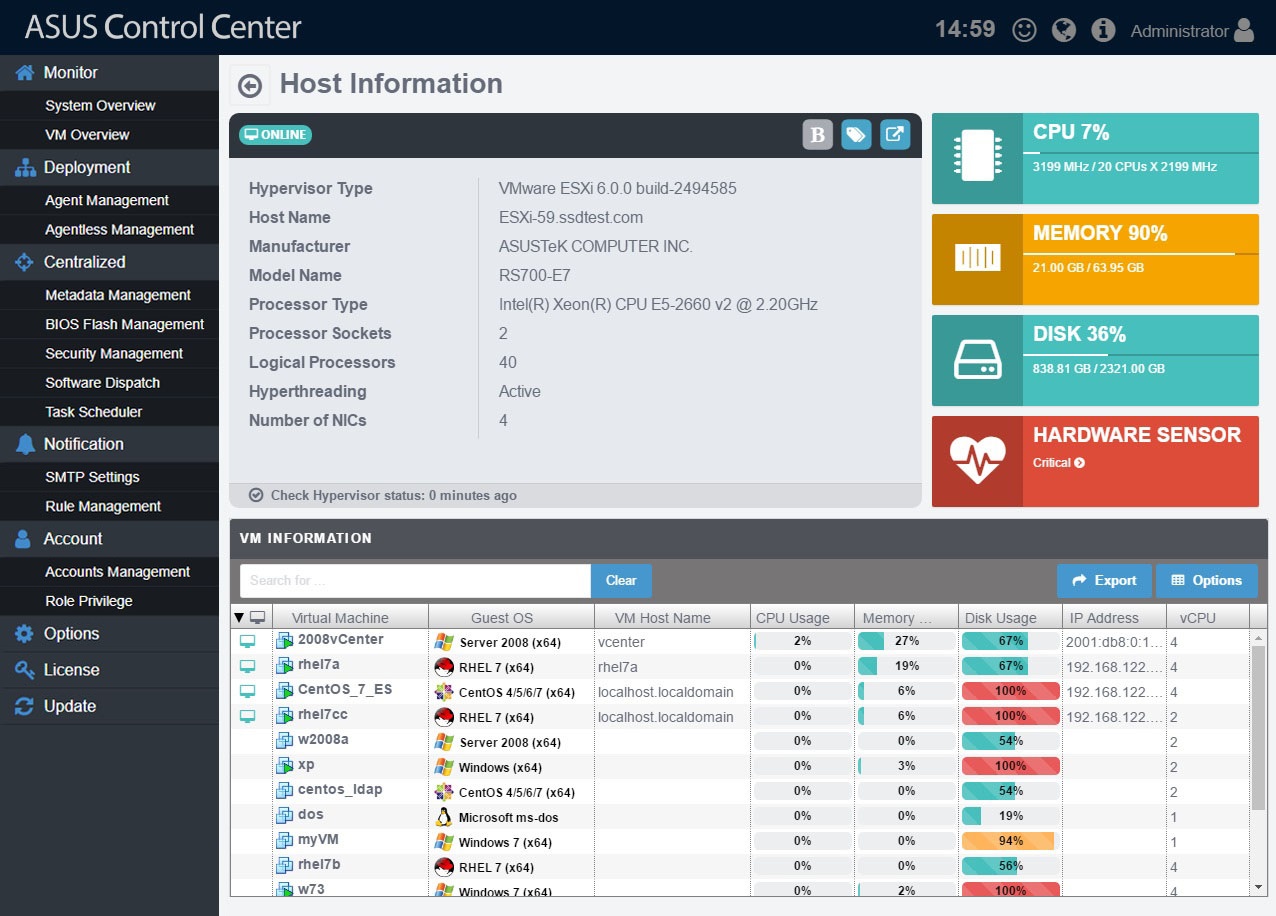The height and width of the screenshot is (916, 1276).
Task: Open the Options dropdown in VM Information
Action: (x=1206, y=580)
